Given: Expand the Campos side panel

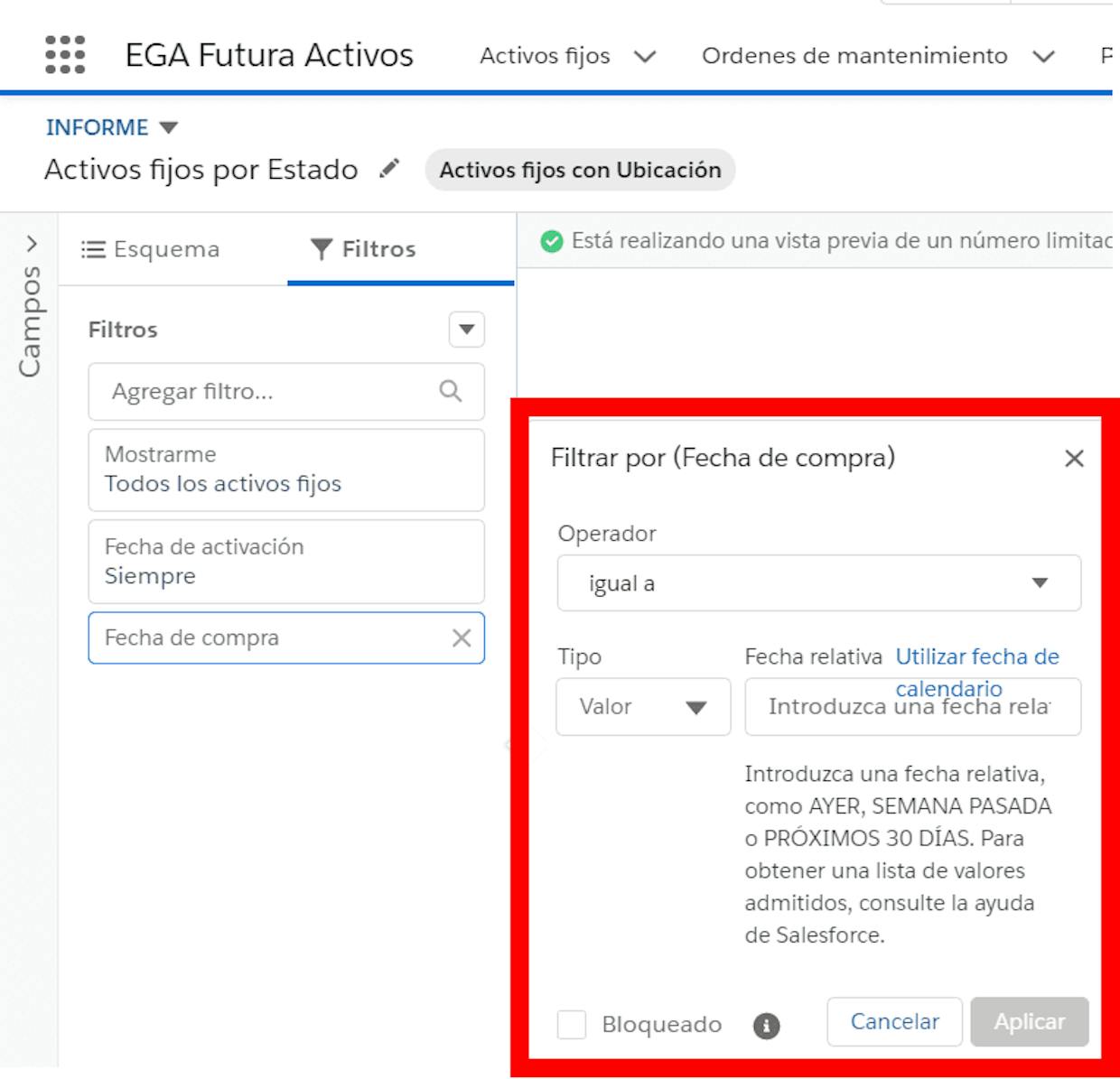Looking at the screenshot, I should (32, 244).
